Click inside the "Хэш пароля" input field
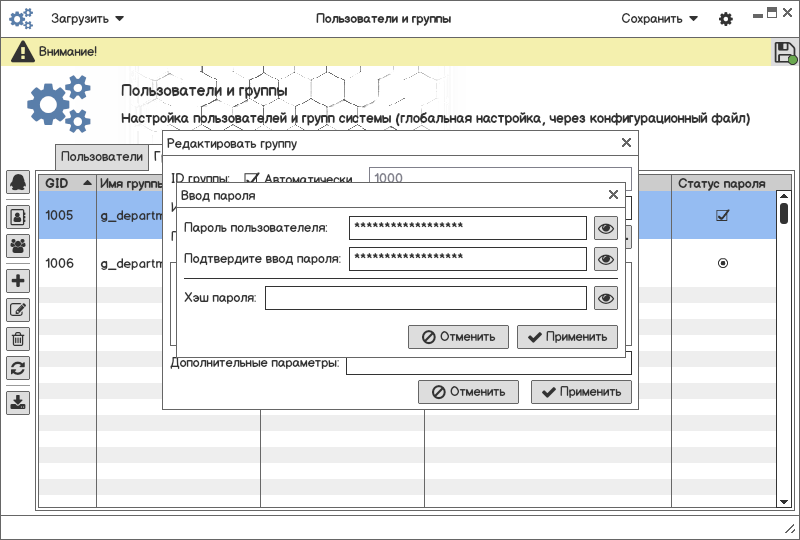800x540 pixels. tap(425, 298)
